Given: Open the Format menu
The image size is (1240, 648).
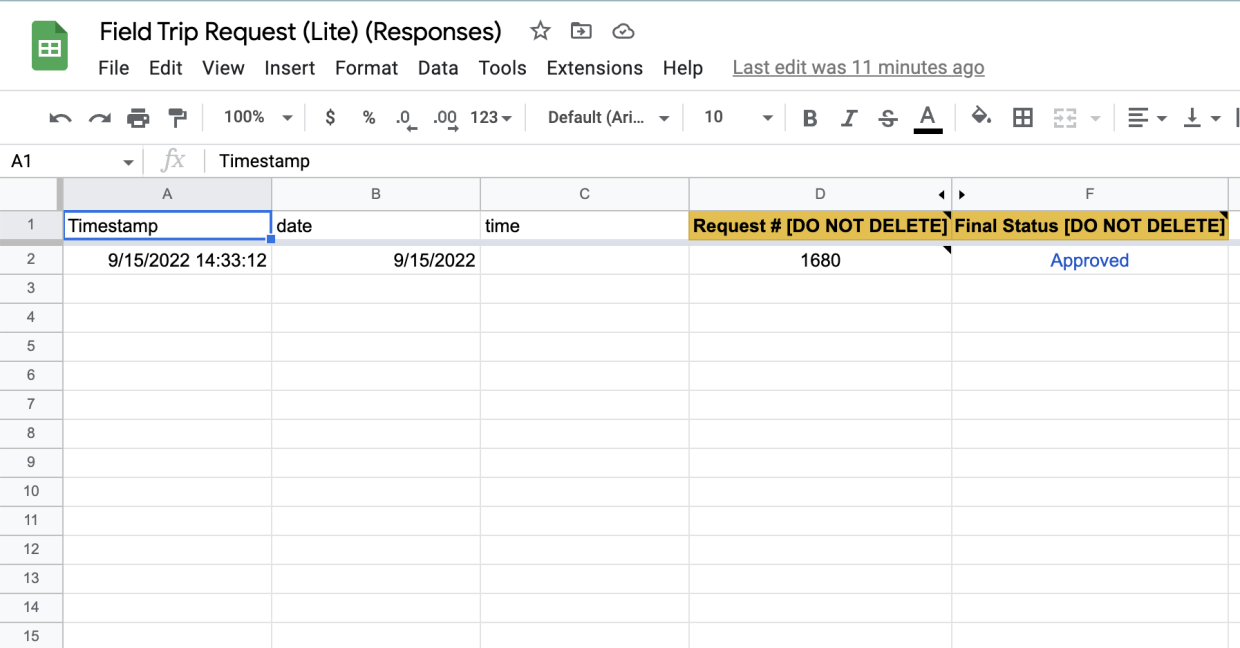Looking at the screenshot, I should pyautogui.click(x=366, y=68).
